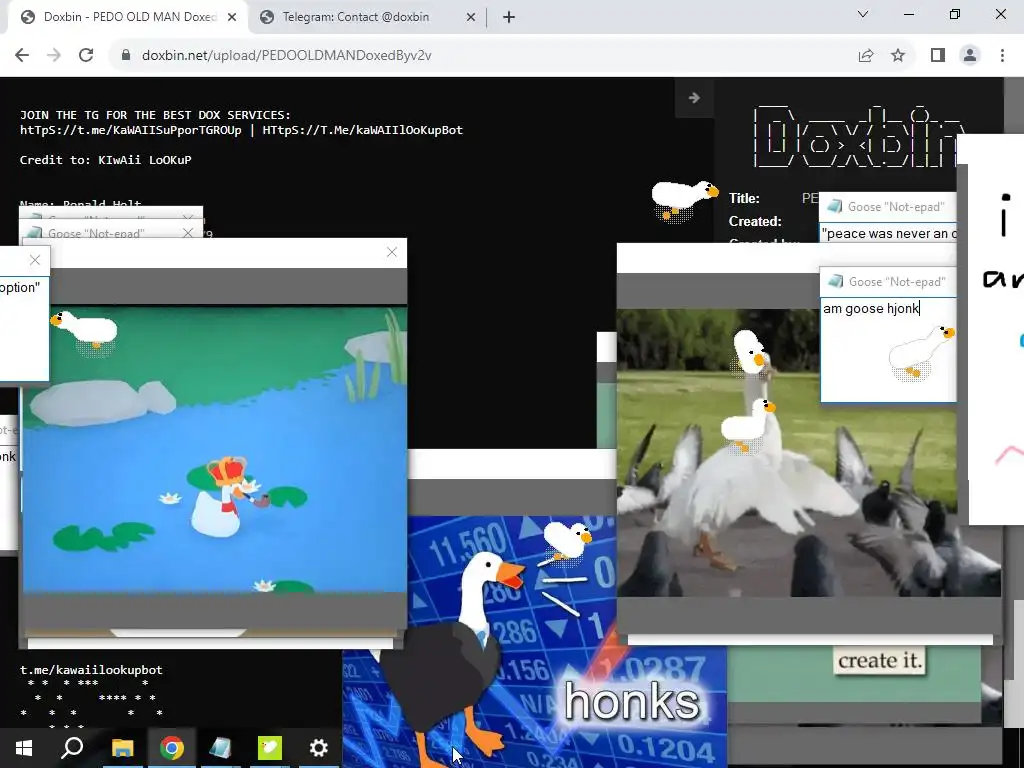The width and height of the screenshot is (1024, 768).
Task: Click the Doxbin ASCII logo
Action: click(x=859, y=137)
